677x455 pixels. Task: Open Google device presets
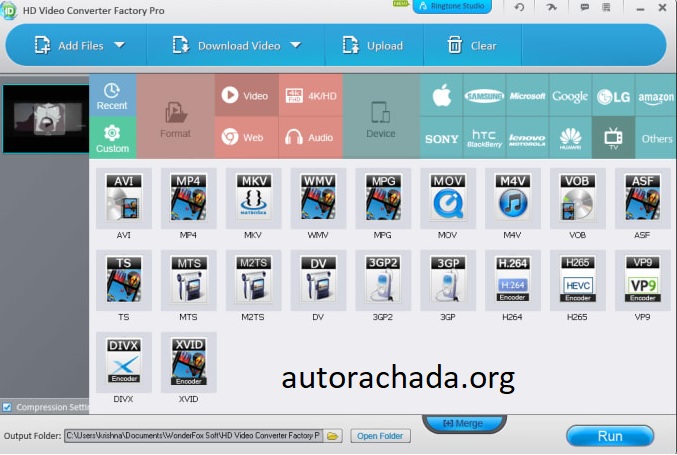click(570, 95)
